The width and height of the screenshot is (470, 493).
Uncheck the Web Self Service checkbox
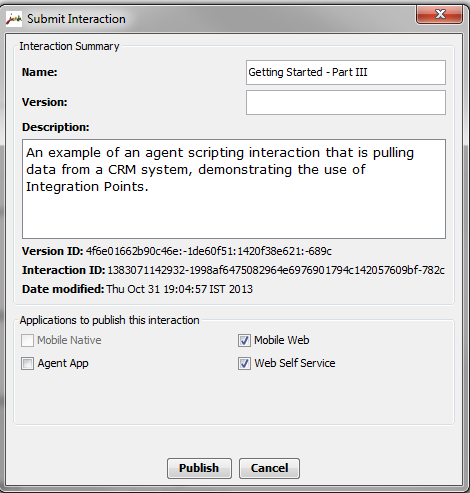click(x=244, y=363)
